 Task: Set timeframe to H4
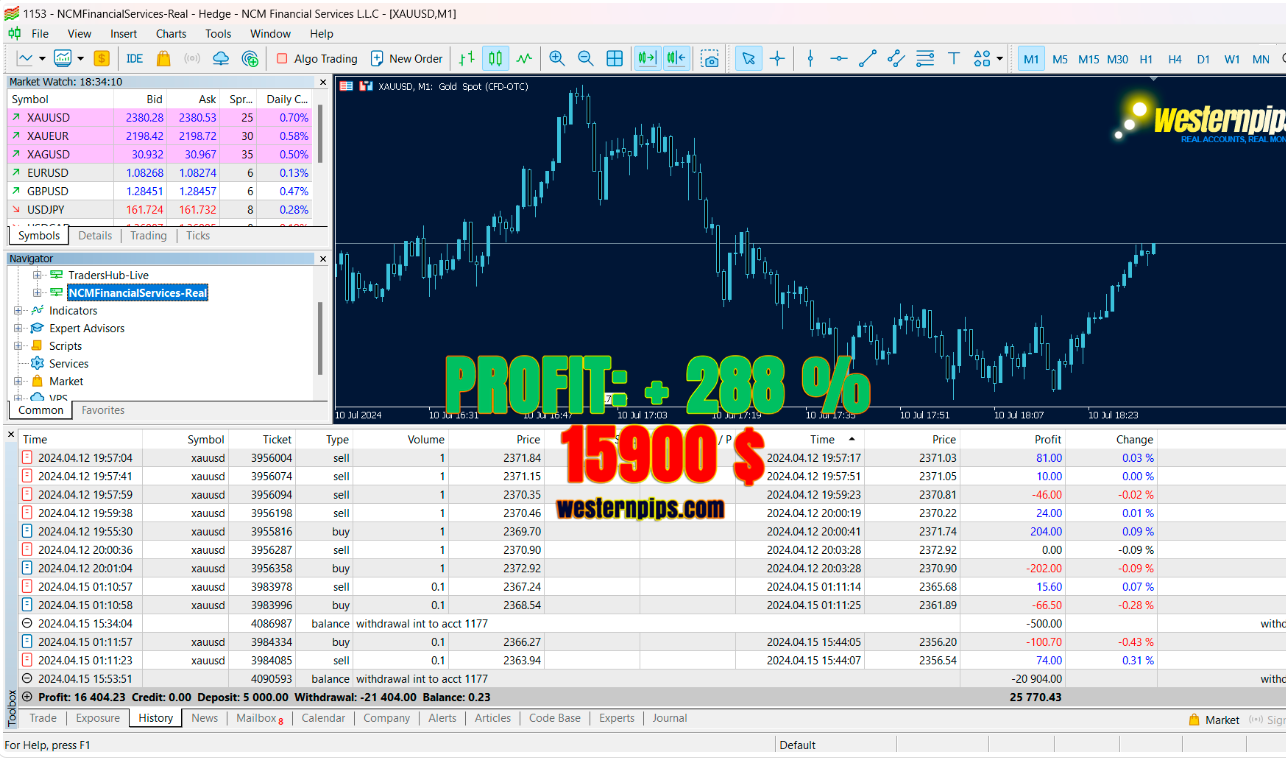(1175, 59)
